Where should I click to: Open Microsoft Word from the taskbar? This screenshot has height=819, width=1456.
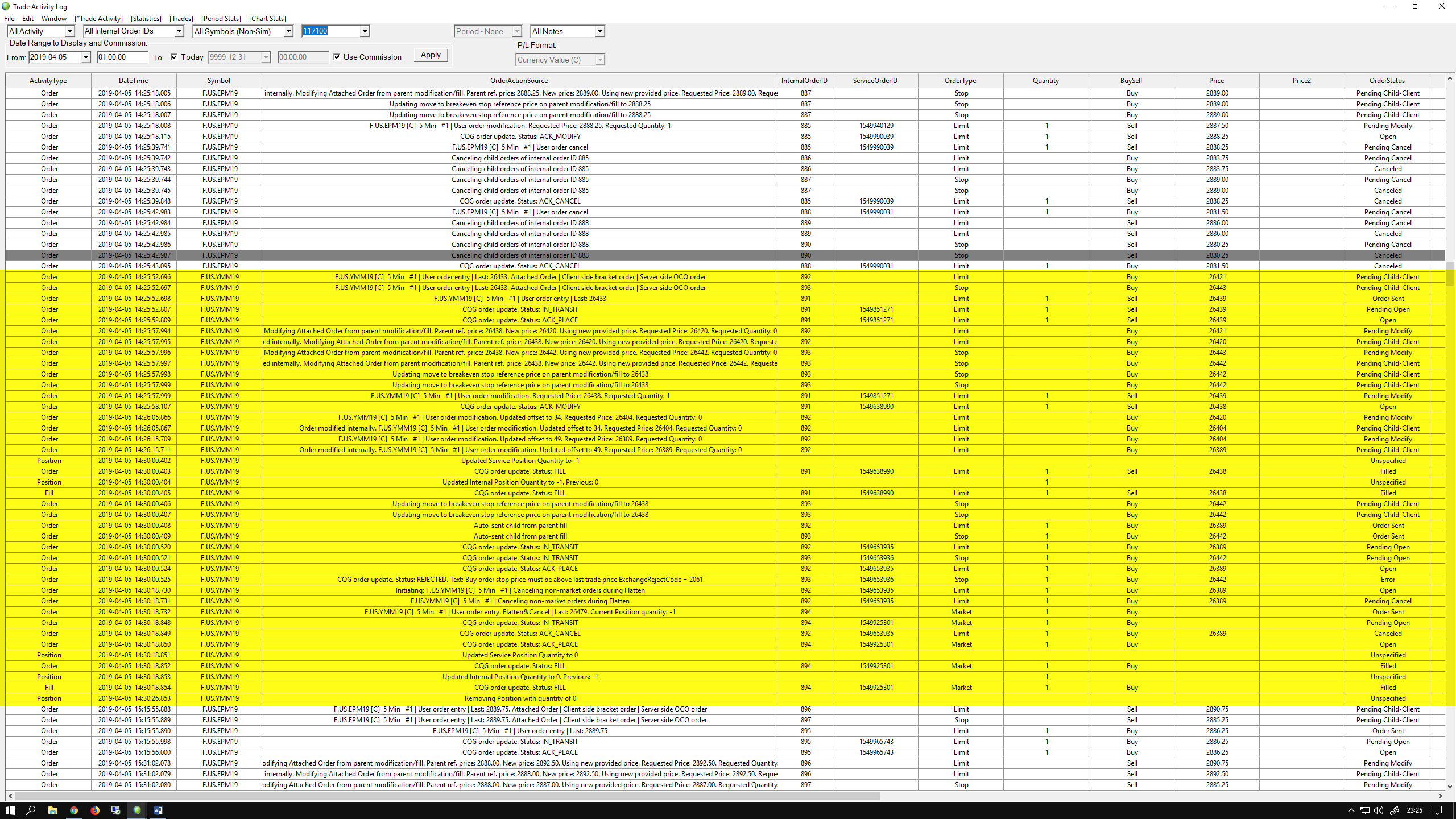(x=158, y=810)
